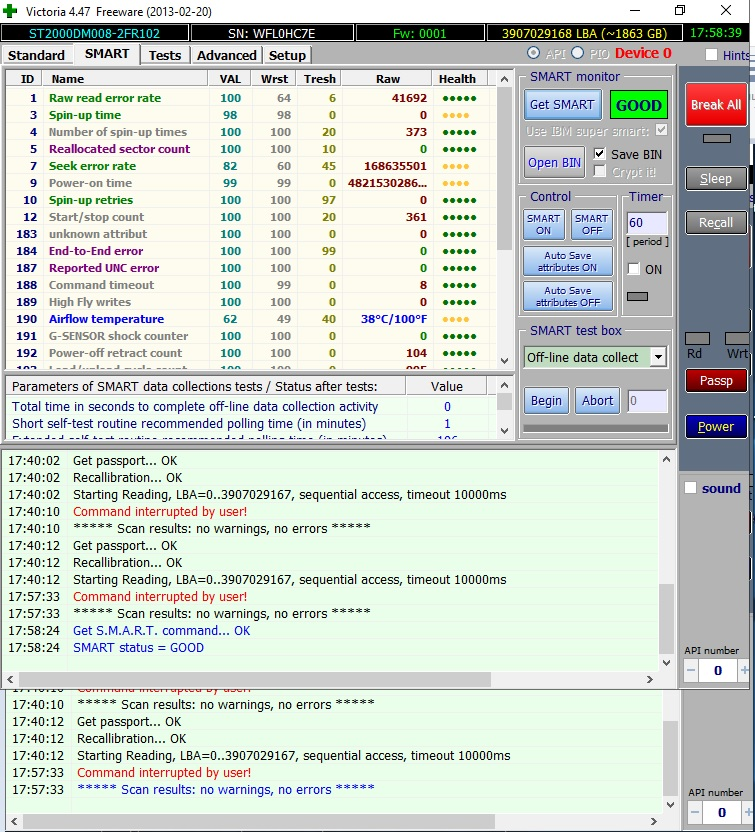Enable the Hints checkbox
Viewport: 755px width, 832px height.
tap(711, 55)
